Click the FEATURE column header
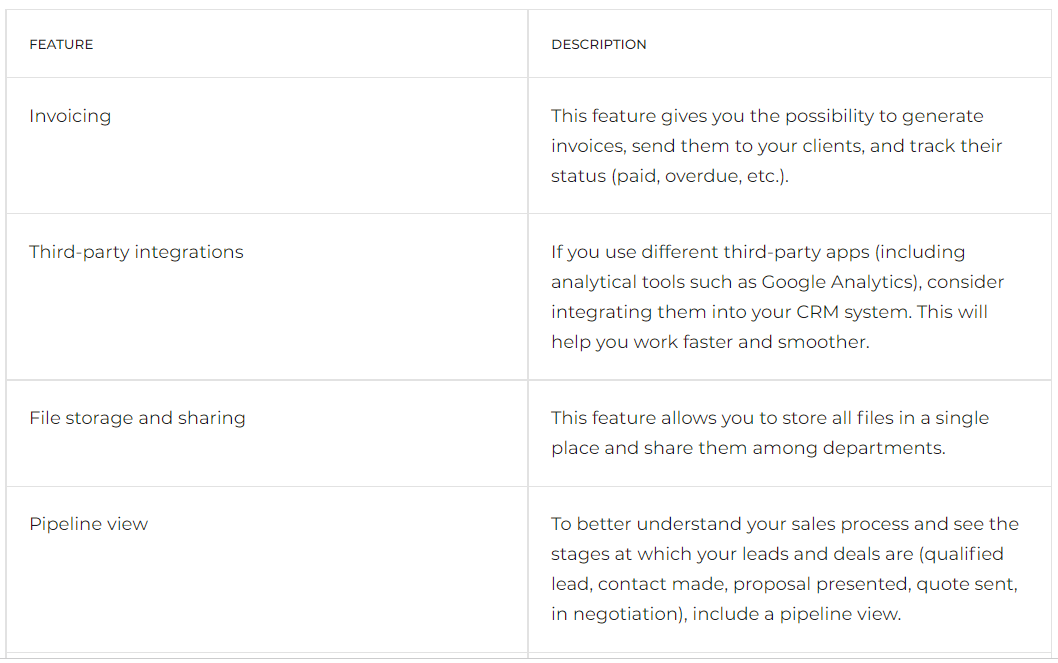The width and height of the screenshot is (1058, 663). point(61,45)
